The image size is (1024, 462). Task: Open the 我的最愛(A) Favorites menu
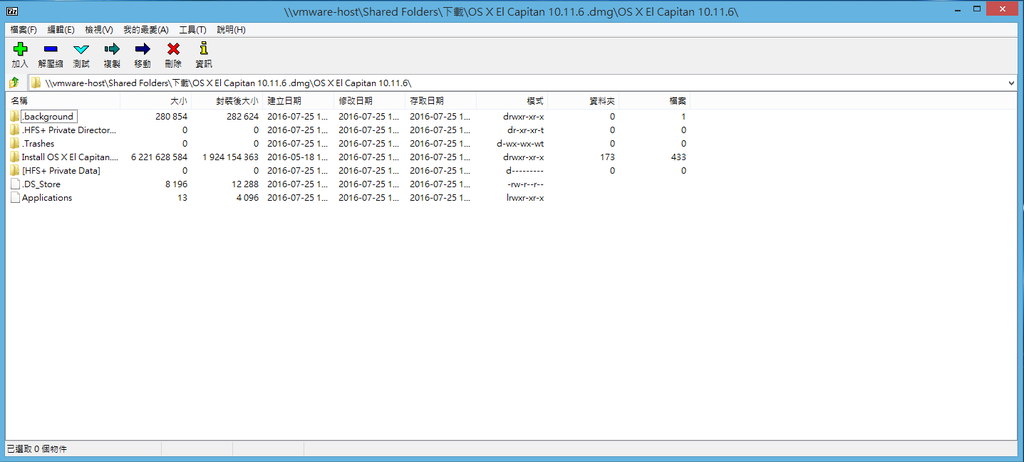coord(146,30)
